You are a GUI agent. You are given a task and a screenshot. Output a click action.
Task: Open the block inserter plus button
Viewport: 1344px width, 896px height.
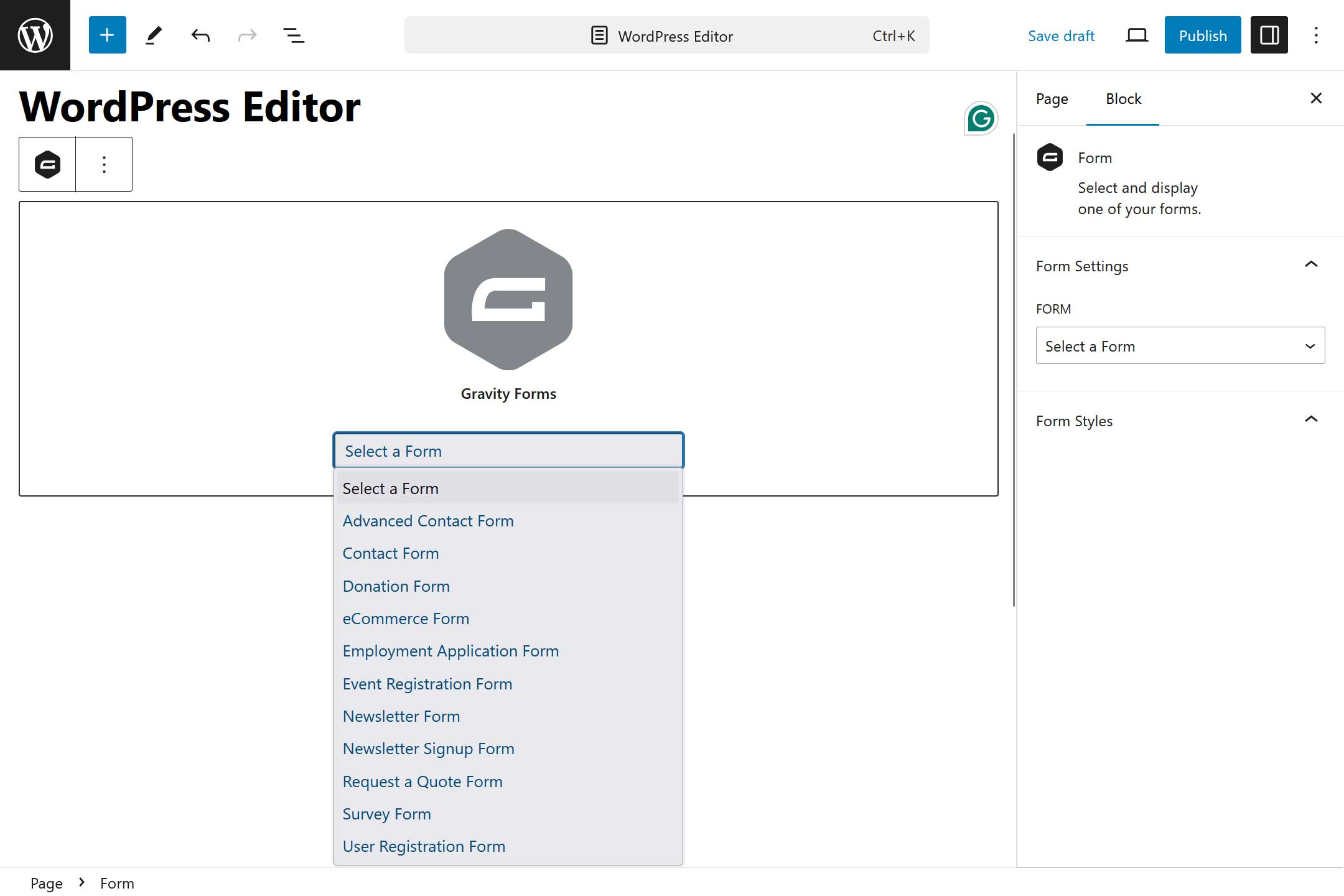(x=107, y=35)
